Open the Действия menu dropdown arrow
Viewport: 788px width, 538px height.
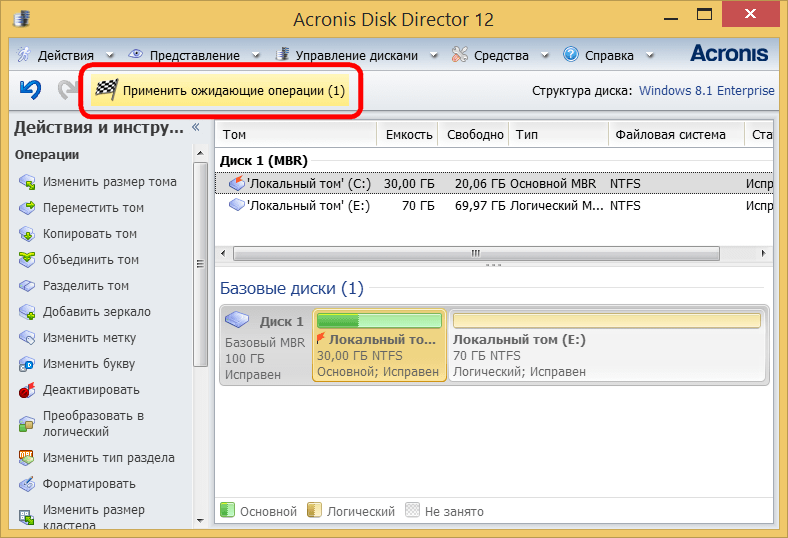click(109, 56)
